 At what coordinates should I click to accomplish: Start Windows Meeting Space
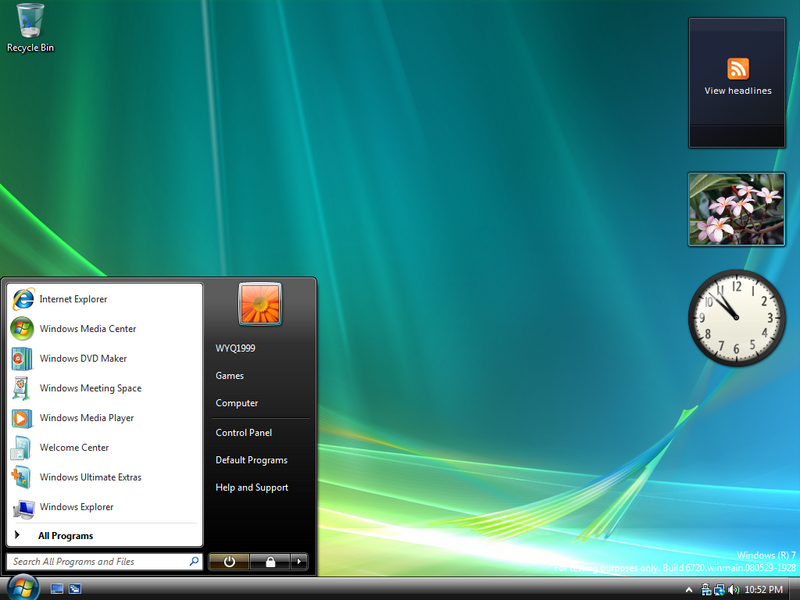pyautogui.click(x=90, y=388)
